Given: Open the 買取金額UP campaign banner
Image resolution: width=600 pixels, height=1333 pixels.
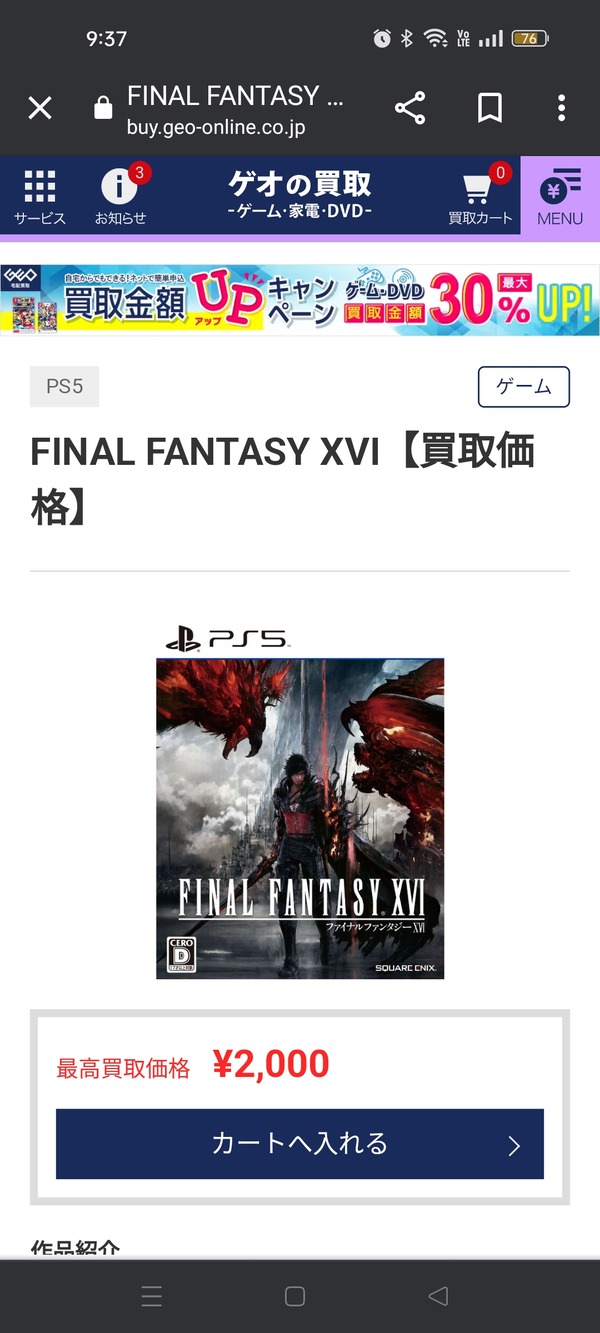Looking at the screenshot, I should (300, 300).
